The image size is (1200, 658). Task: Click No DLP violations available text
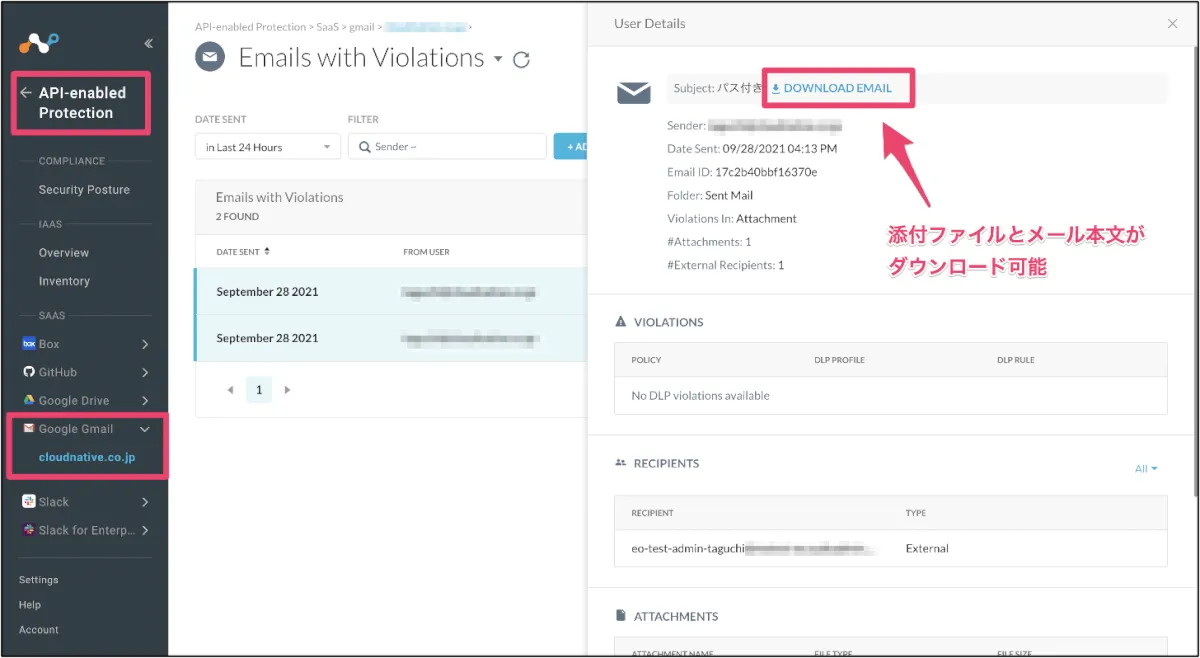pos(700,396)
